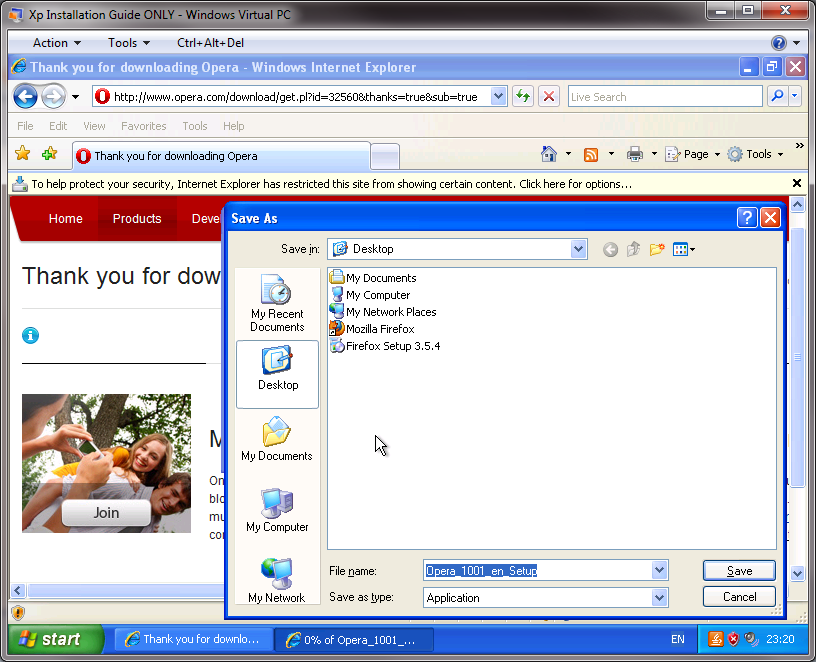Select My Documents in file list
816x662 pixels.
[373, 278]
